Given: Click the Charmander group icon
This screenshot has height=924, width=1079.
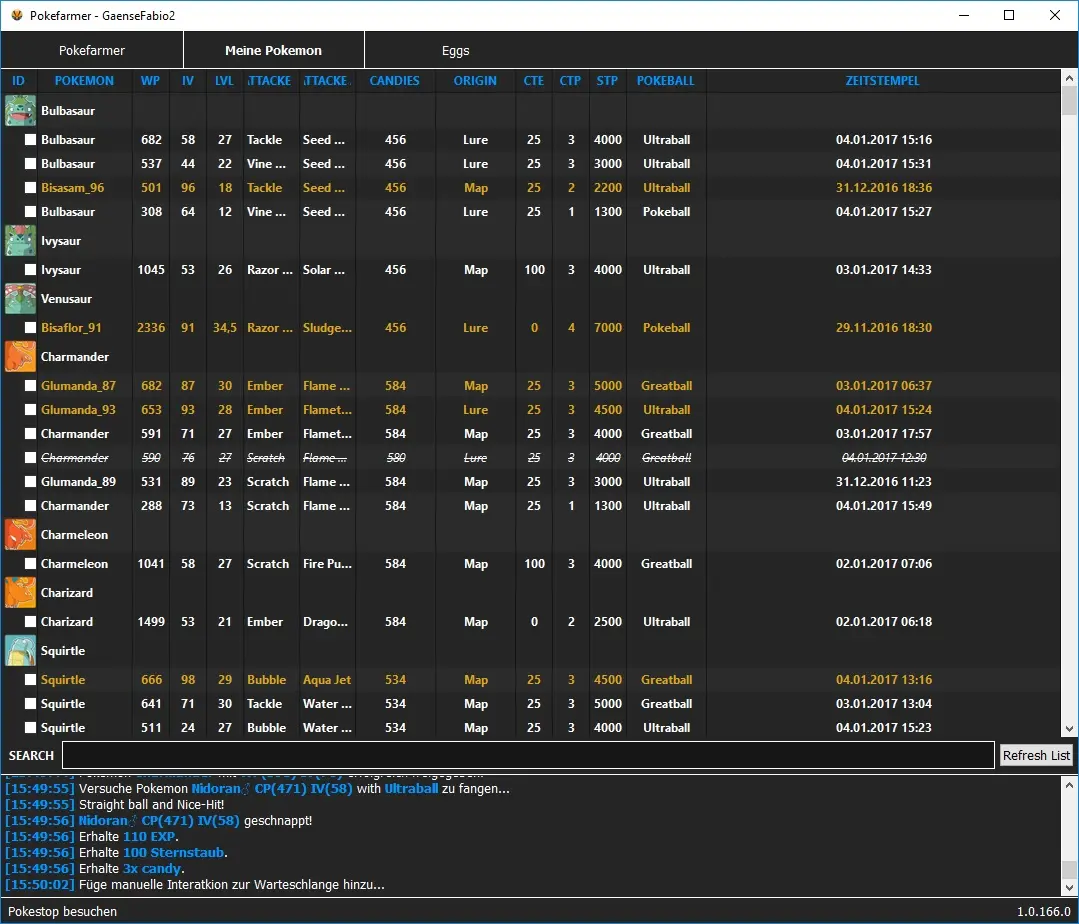Looking at the screenshot, I should coord(20,357).
